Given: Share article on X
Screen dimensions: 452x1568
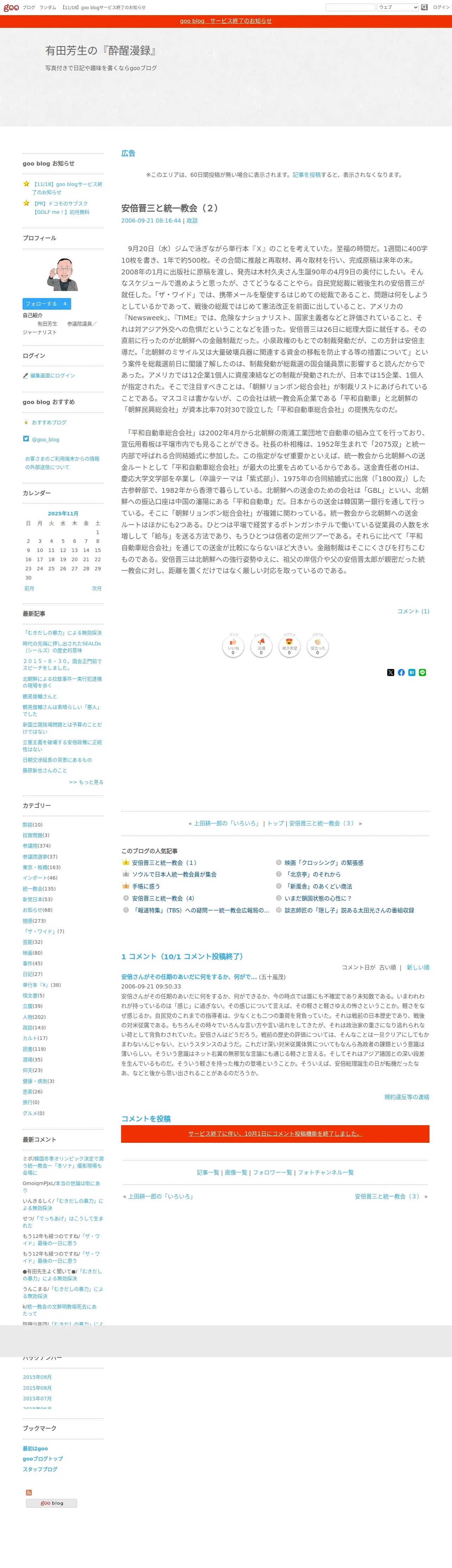Looking at the screenshot, I should (390, 673).
